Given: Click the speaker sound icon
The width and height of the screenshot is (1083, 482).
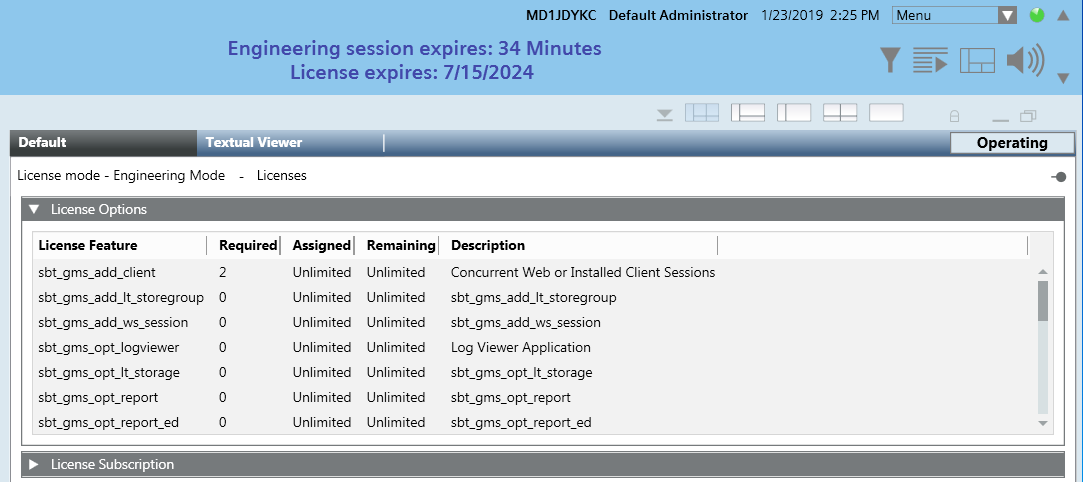Looking at the screenshot, I should [x=1024, y=61].
